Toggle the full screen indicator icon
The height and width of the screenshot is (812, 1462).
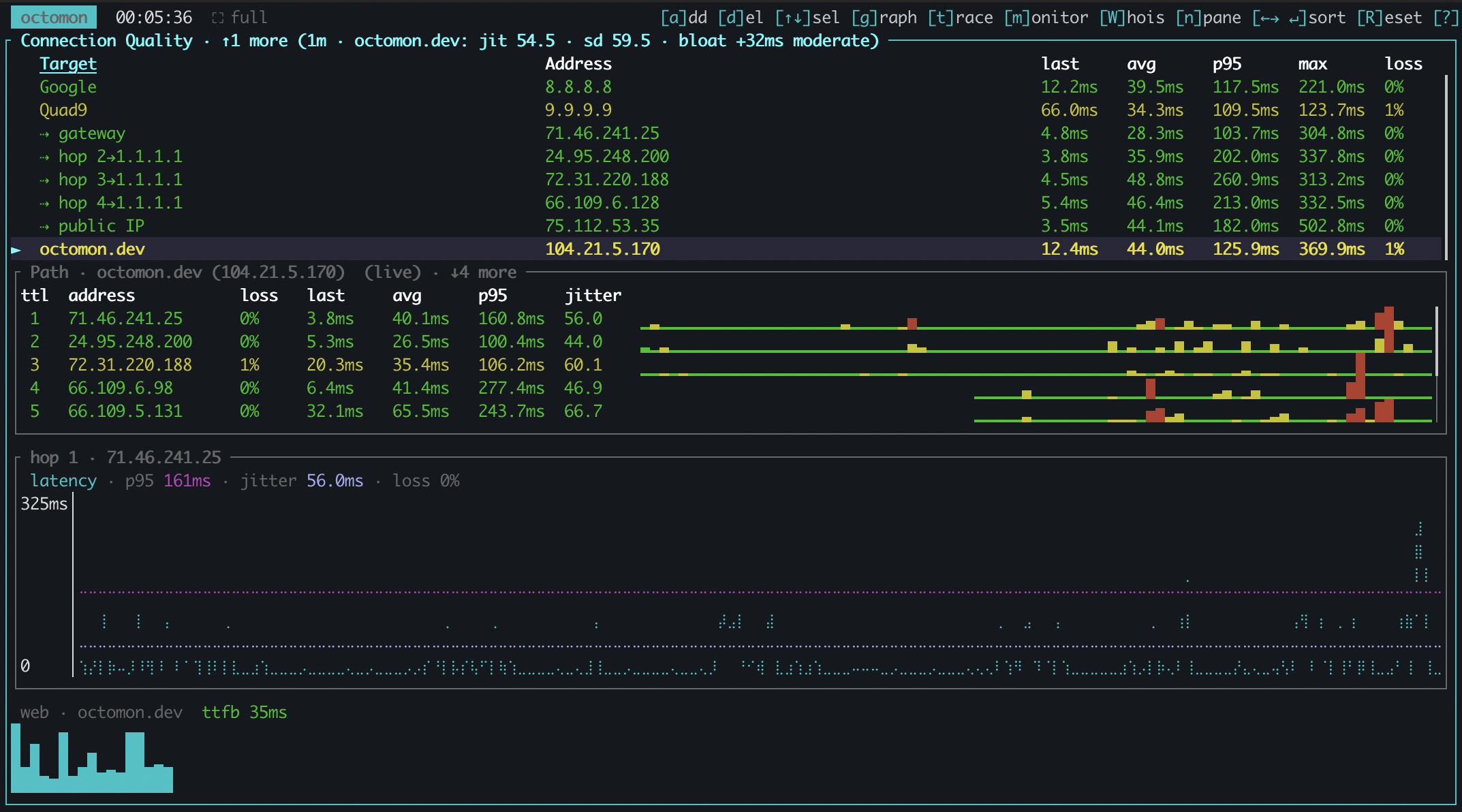[x=217, y=18]
